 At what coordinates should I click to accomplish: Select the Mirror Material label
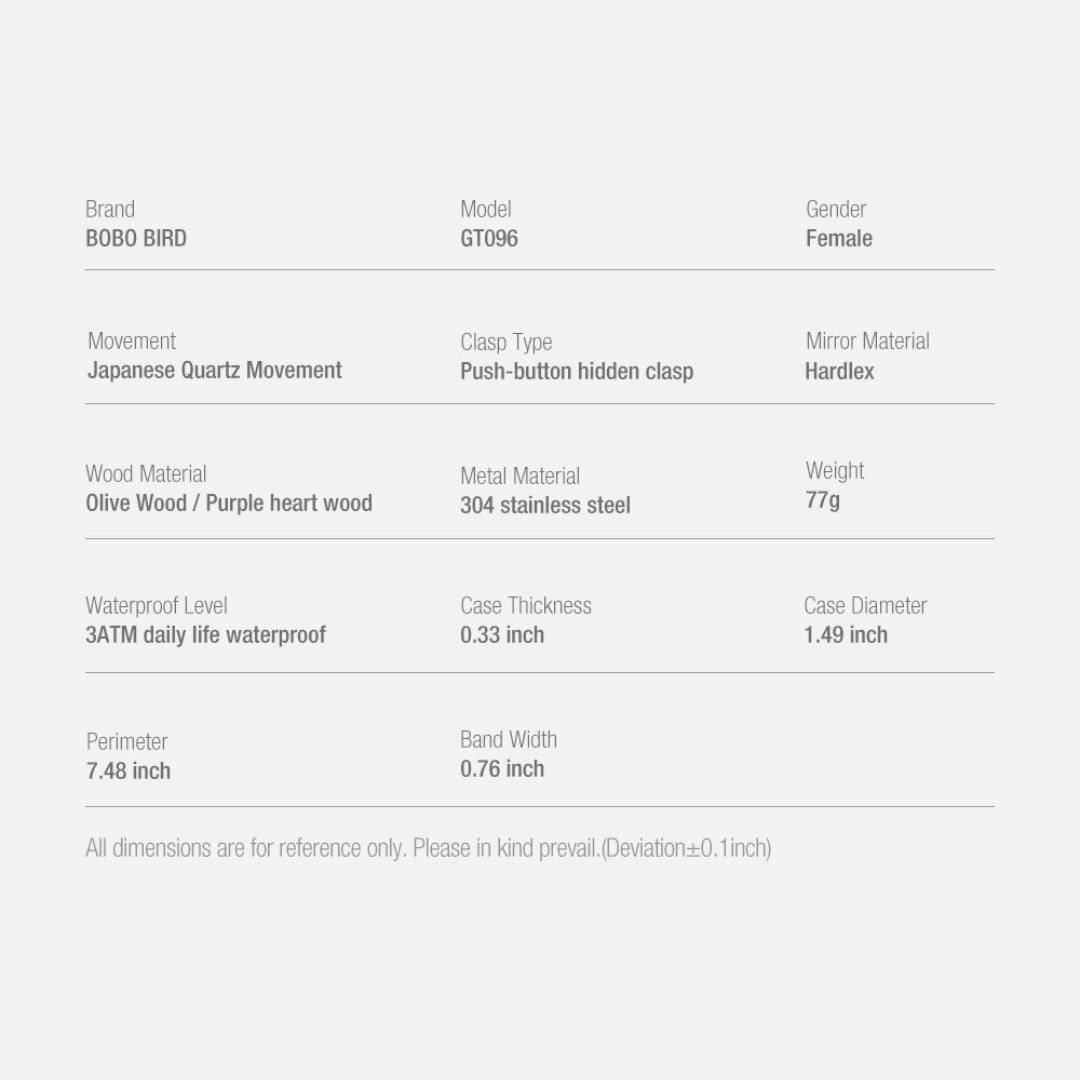(x=867, y=342)
